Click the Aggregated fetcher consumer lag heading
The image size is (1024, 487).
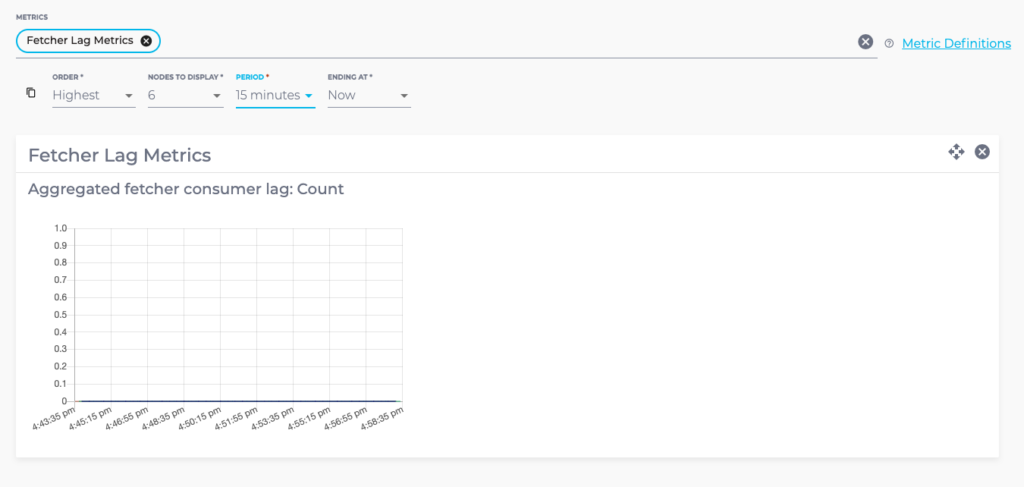click(x=186, y=189)
